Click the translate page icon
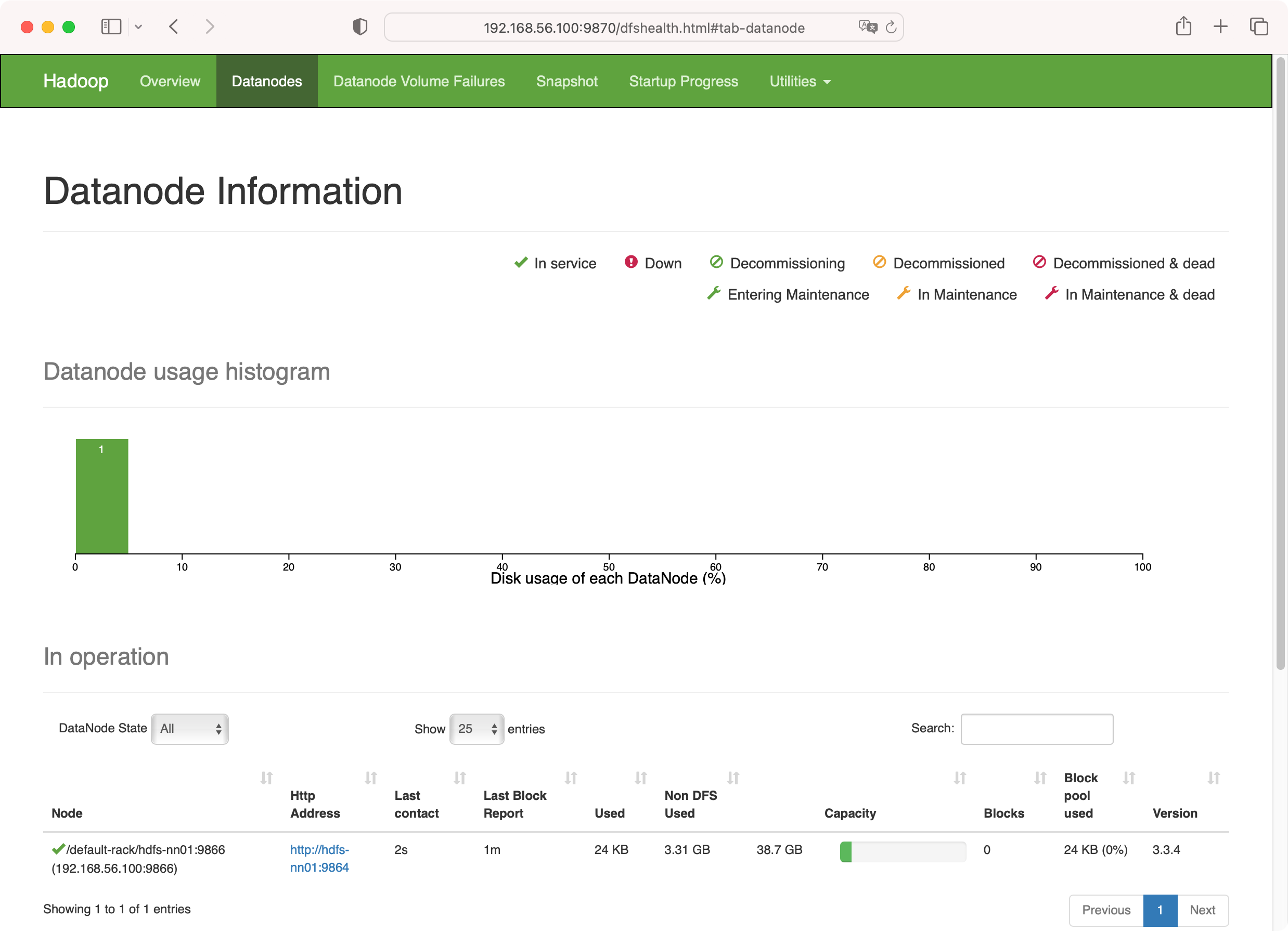The image size is (1288, 931). coord(867,27)
